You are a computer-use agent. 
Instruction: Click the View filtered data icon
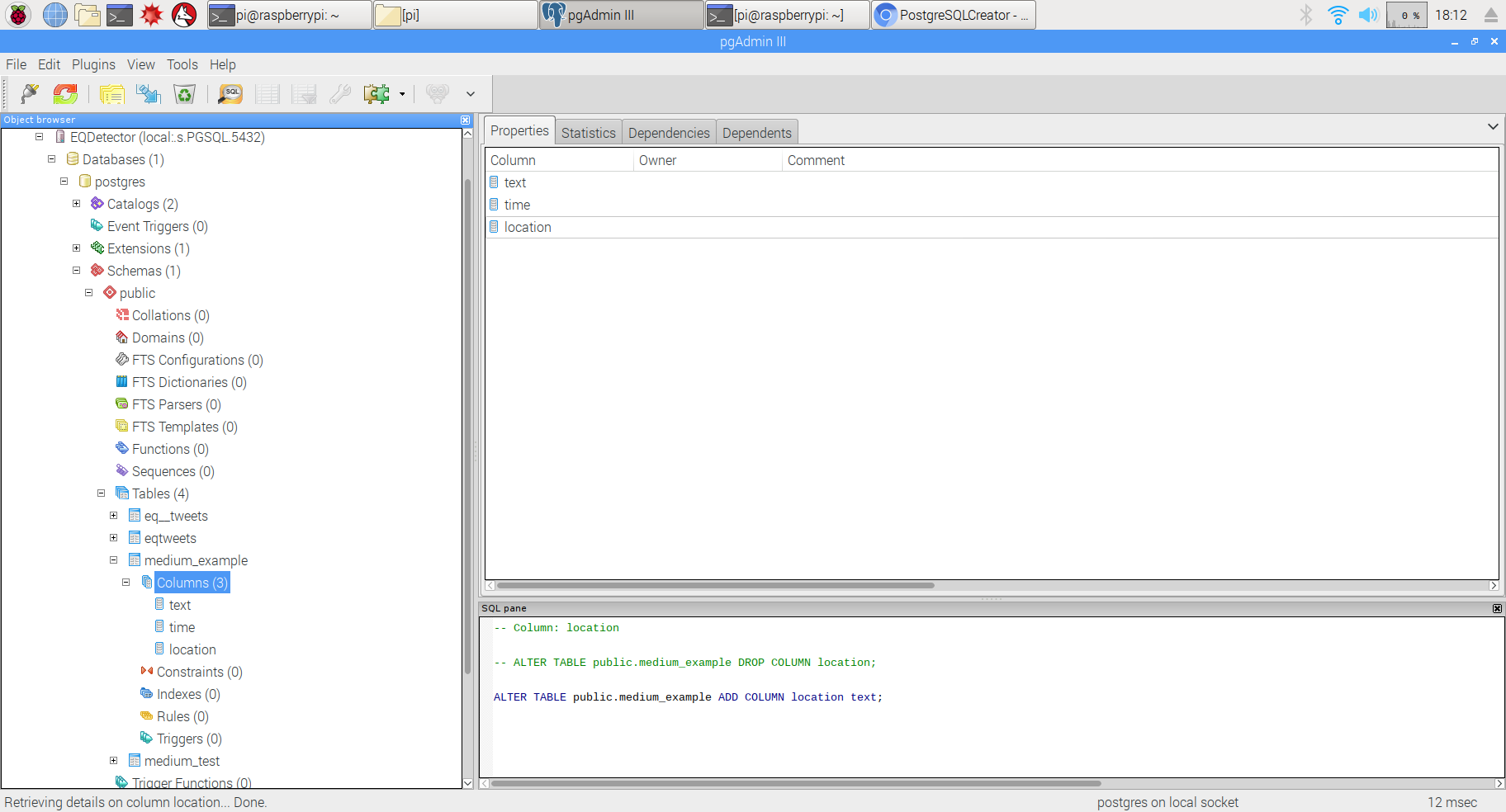pyautogui.click(x=304, y=94)
